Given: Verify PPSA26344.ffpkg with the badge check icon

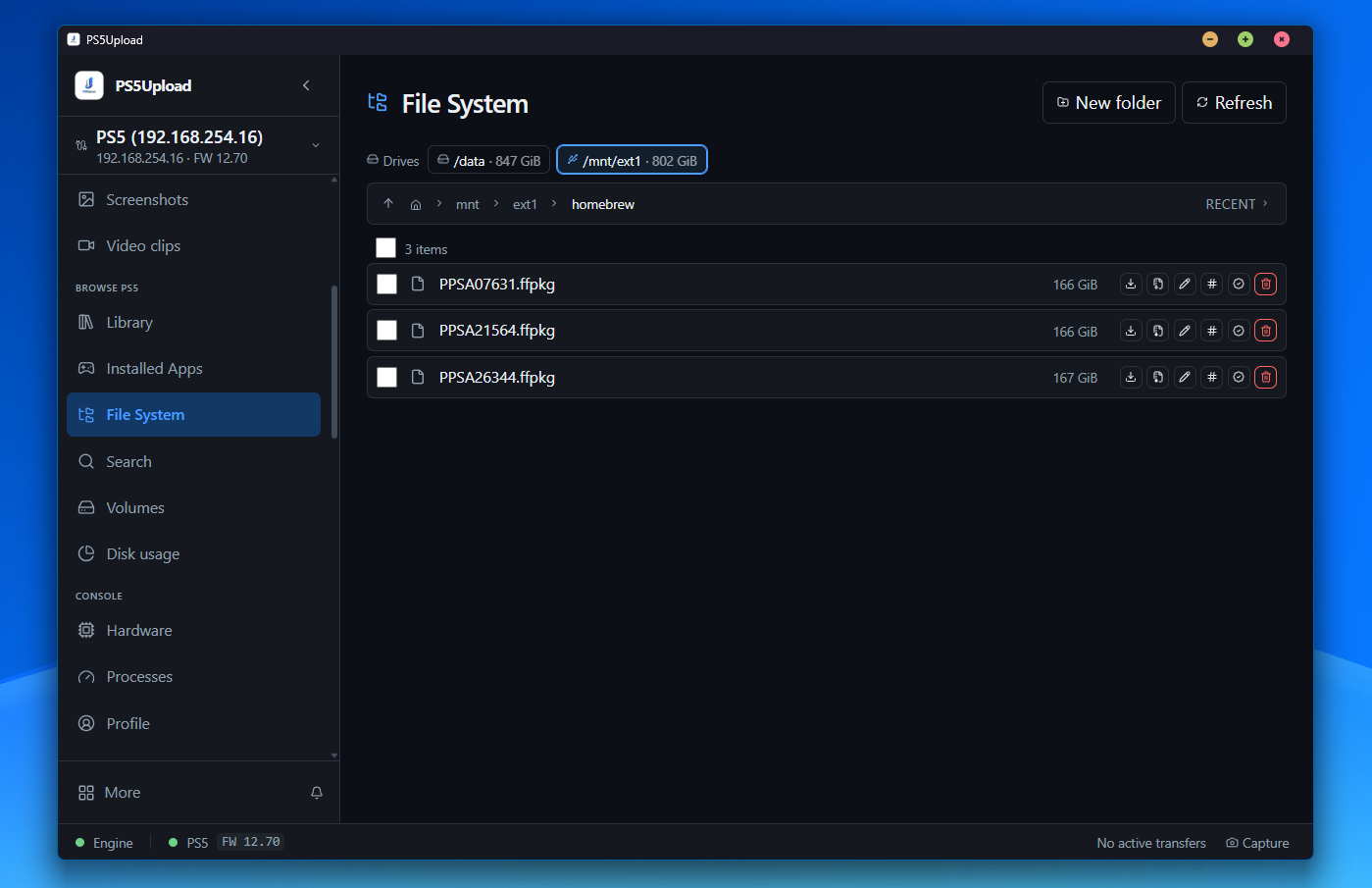Looking at the screenshot, I should click(1239, 377).
